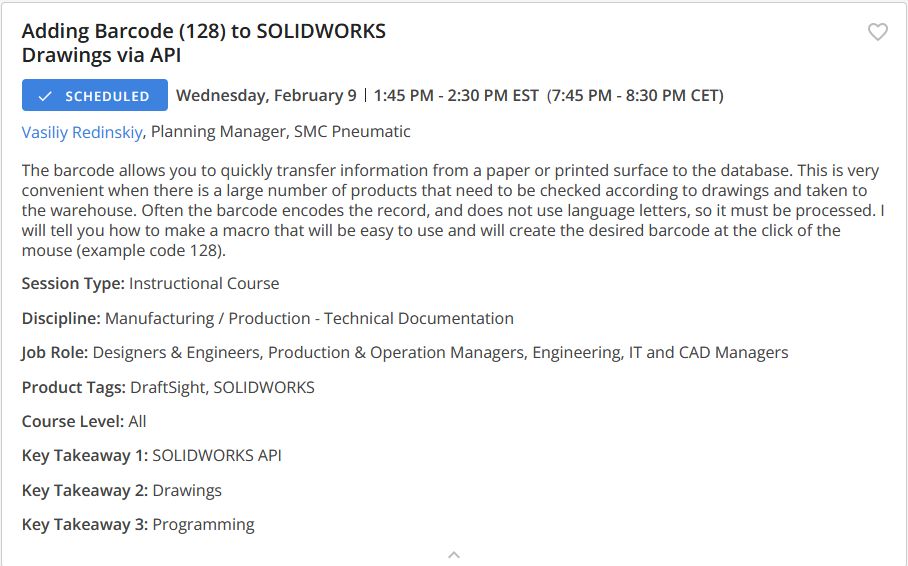Open Vasiliy Redinskiy's speaker profile link
Screen dimensions: 908x566
(82, 132)
